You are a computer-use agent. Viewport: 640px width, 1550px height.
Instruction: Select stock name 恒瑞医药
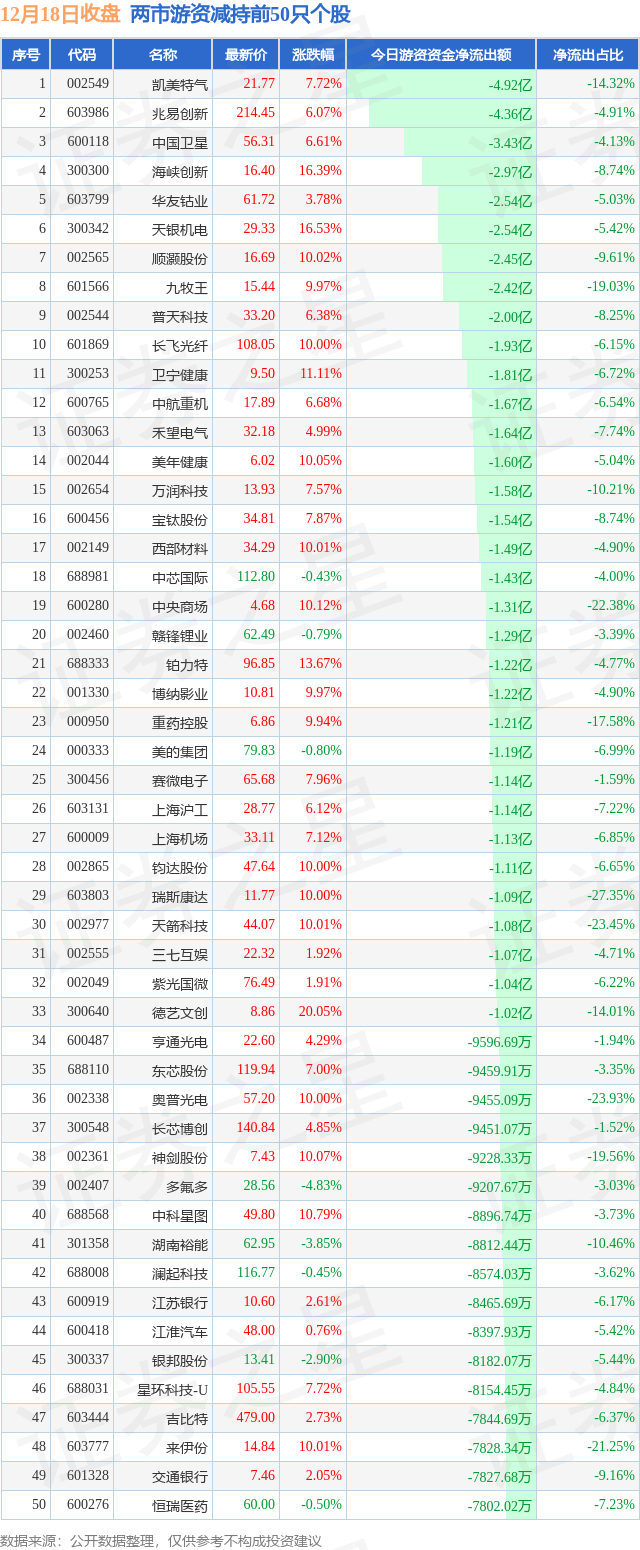(180, 1505)
